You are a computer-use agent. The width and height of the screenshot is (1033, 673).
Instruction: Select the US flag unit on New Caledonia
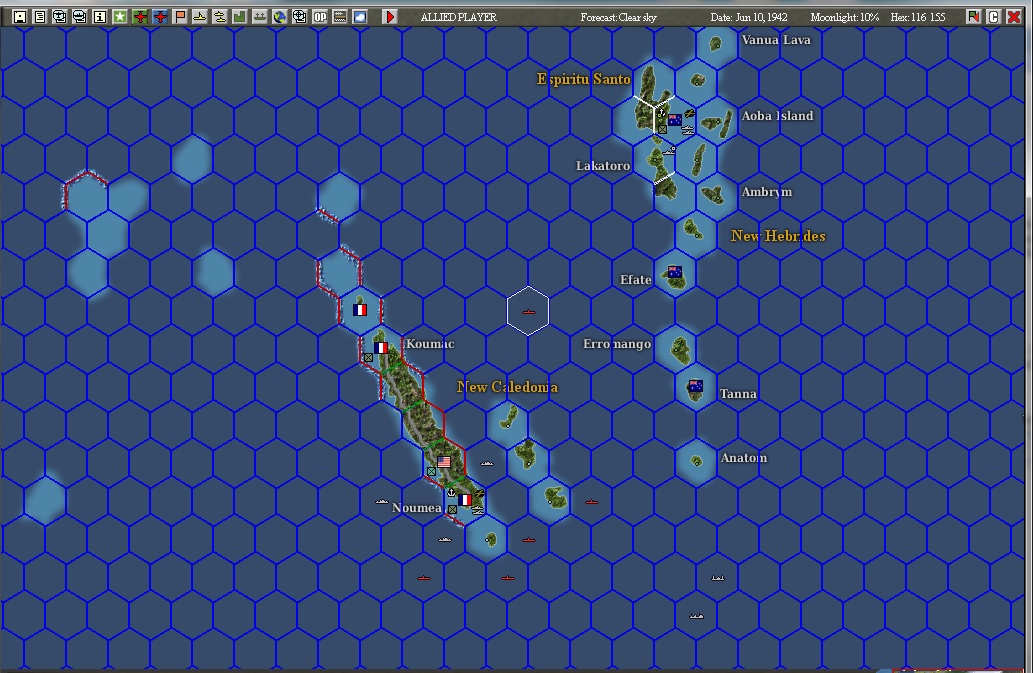pyautogui.click(x=444, y=462)
